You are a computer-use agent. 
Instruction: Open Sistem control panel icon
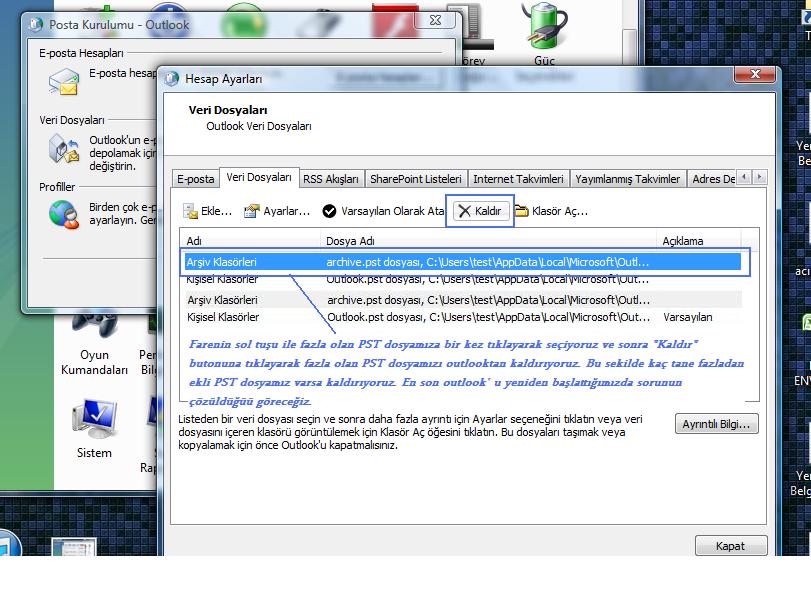94,428
